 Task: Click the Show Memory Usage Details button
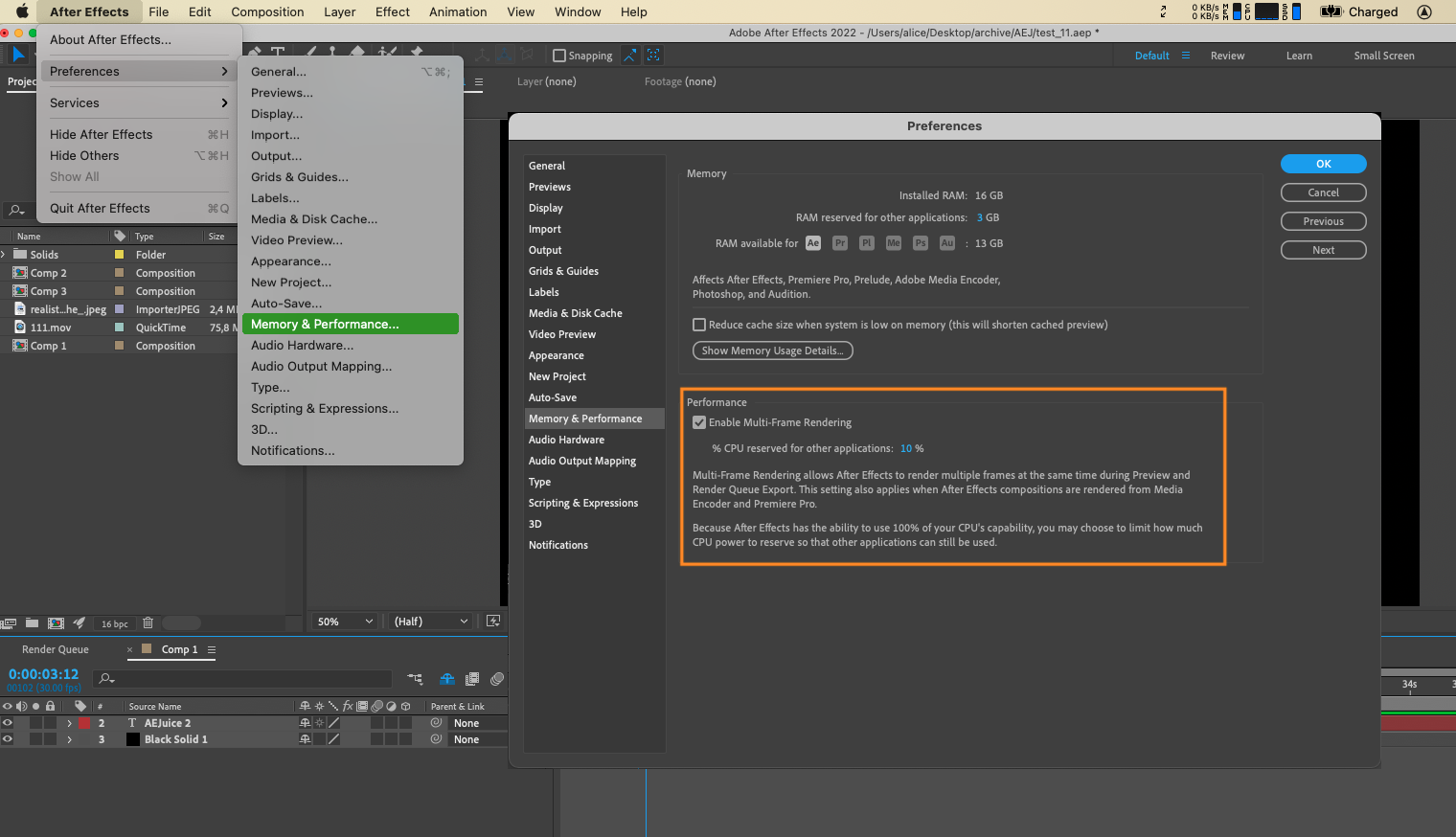pyautogui.click(x=772, y=351)
